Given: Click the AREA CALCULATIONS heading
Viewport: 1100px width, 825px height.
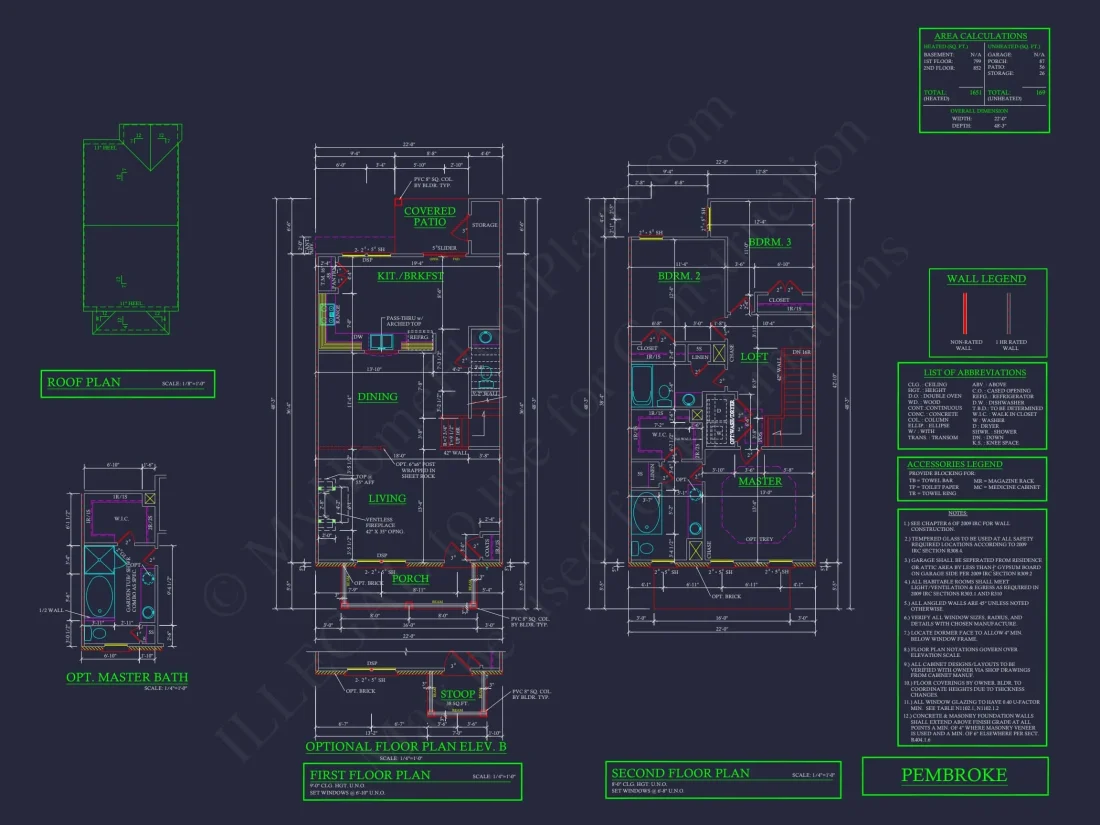Looking at the screenshot, I should [x=980, y=36].
